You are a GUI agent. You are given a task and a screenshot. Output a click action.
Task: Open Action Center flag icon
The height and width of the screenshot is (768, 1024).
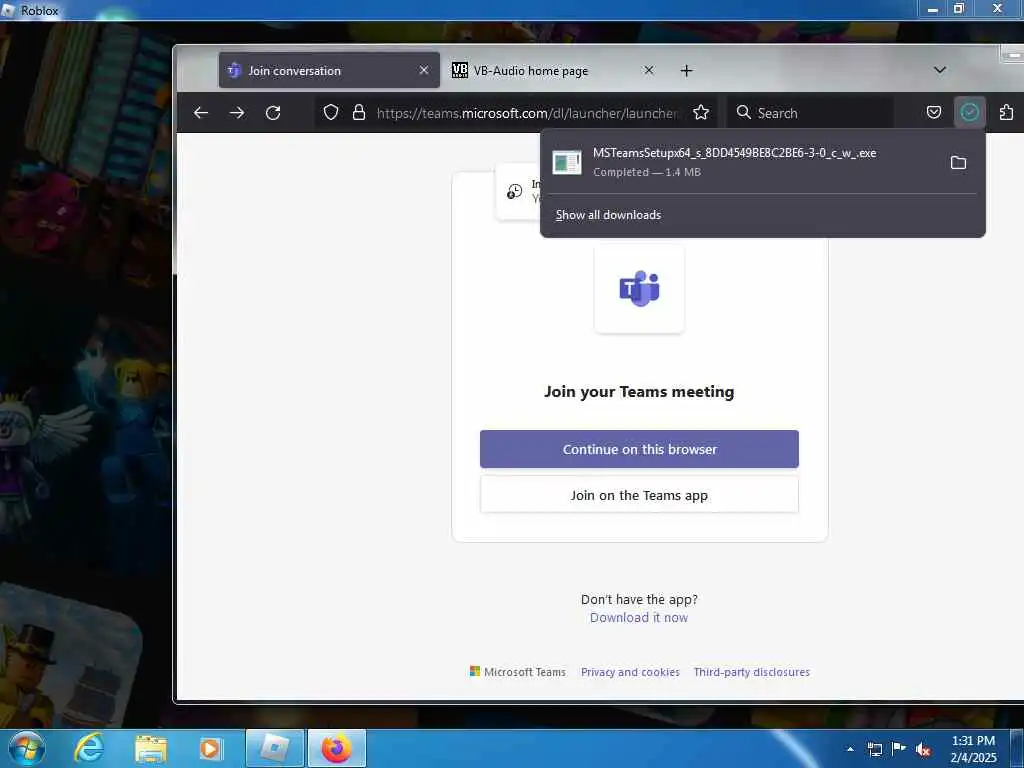(x=899, y=749)
